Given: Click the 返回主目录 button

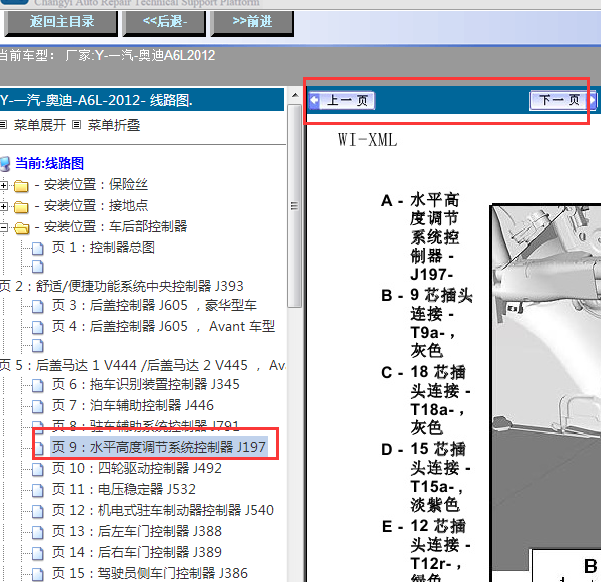Looking at the screenshot, I should (x=61, y=22).
